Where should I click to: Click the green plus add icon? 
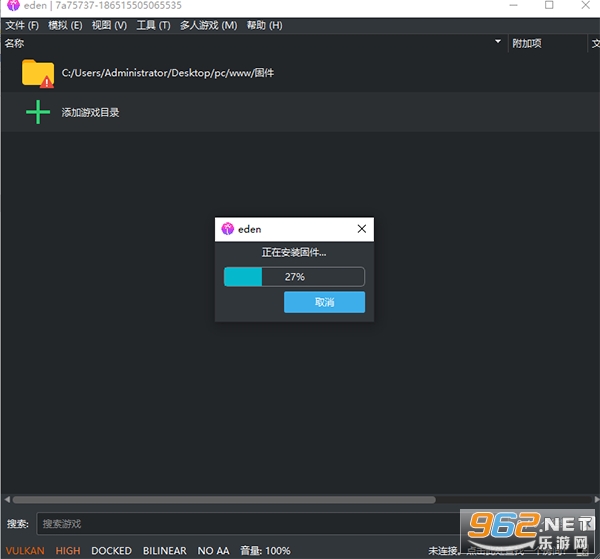point(38,112)
